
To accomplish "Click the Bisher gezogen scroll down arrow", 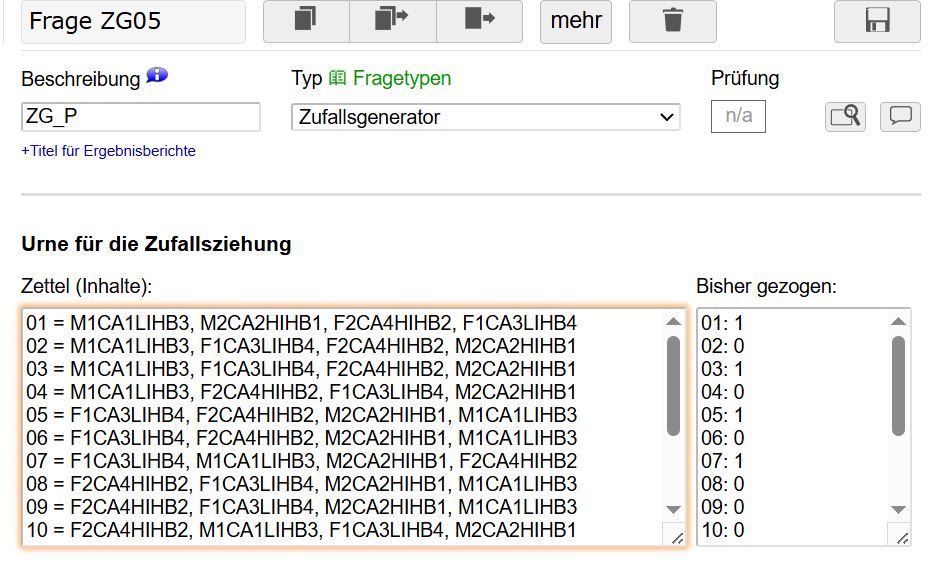I will tap(899, 510).
